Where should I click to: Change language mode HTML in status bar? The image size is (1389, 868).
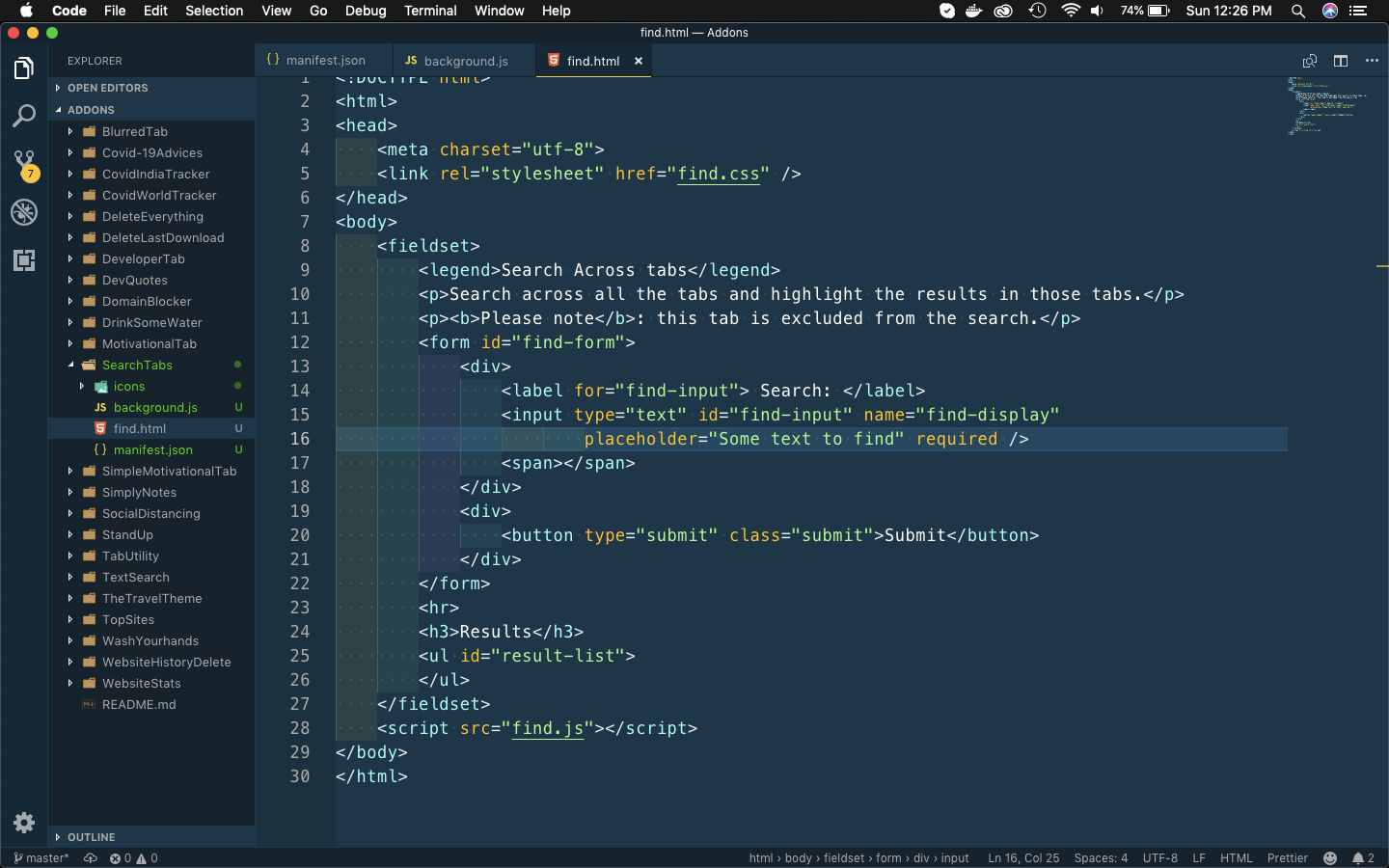(x=1237, y=858)
